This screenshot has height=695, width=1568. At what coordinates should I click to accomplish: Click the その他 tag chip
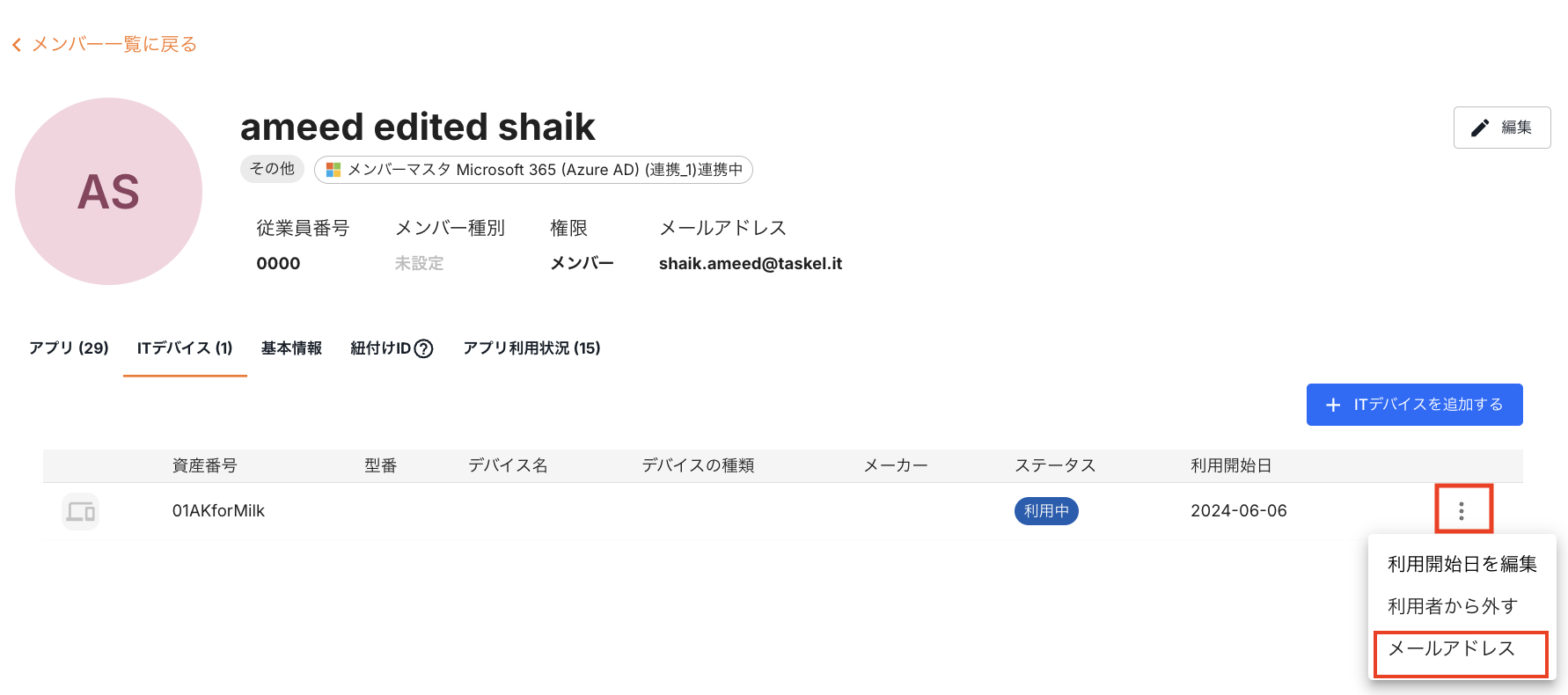[272, 169]
